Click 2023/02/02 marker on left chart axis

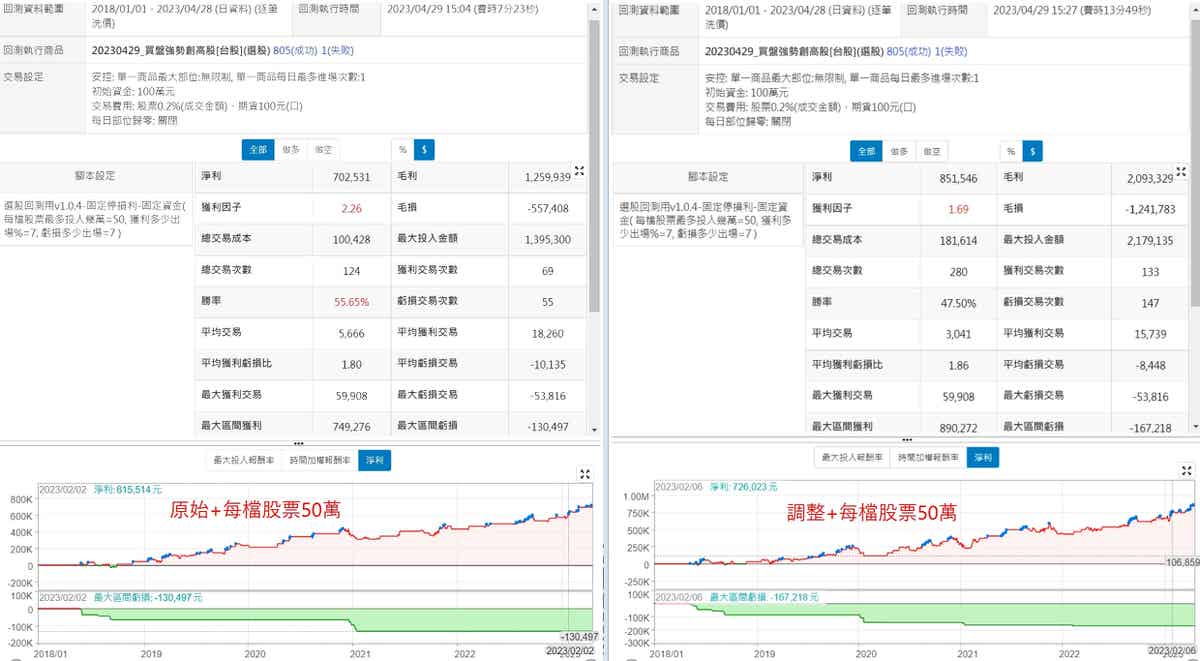point(568,651)
